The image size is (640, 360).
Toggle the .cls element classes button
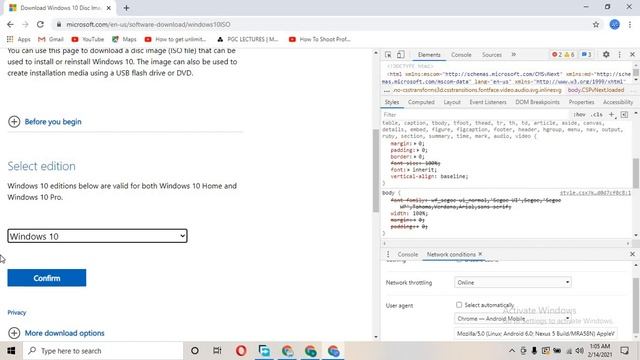point(597,115)
